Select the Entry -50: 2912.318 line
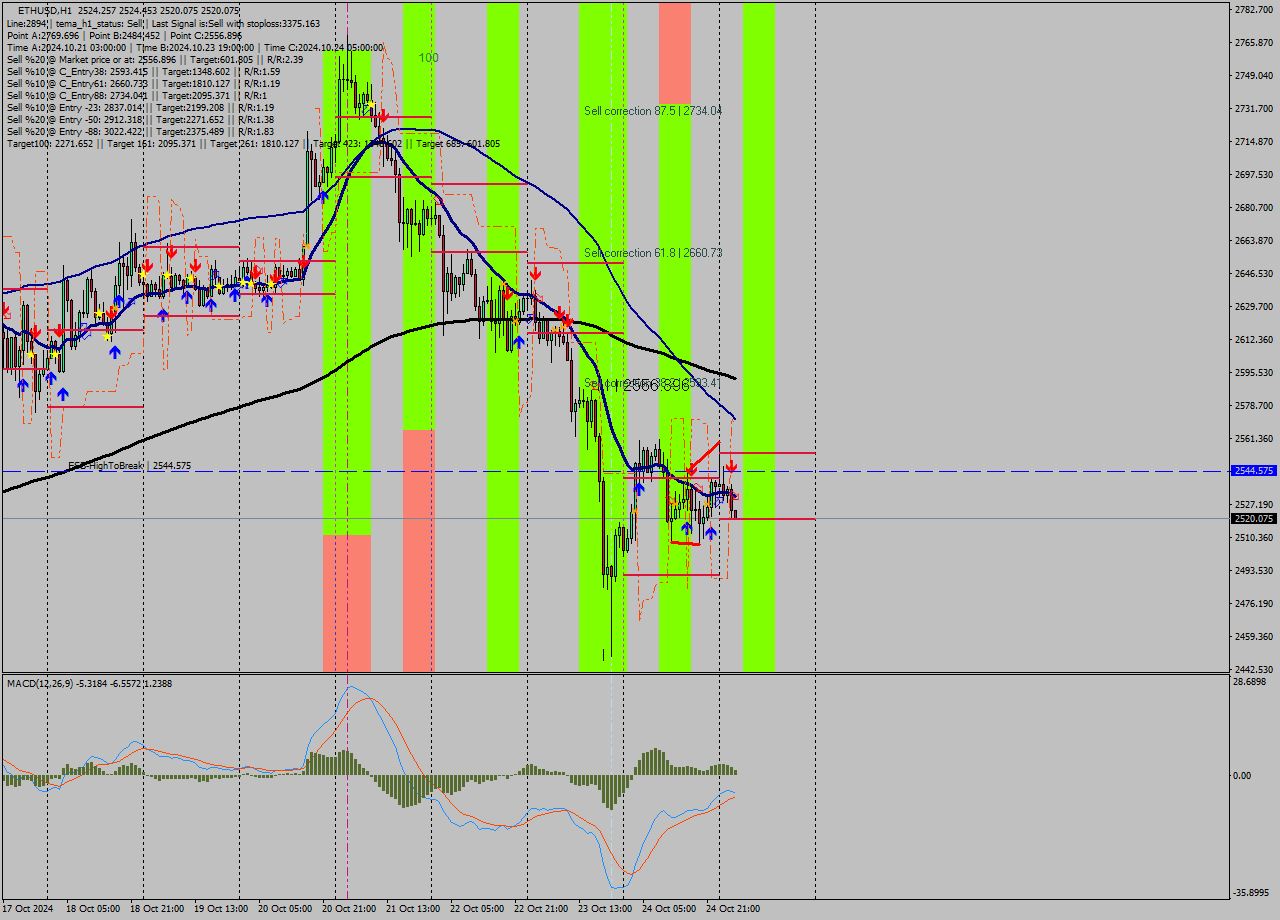Viewport: 1280px width, 920px height. coord(140,119)
